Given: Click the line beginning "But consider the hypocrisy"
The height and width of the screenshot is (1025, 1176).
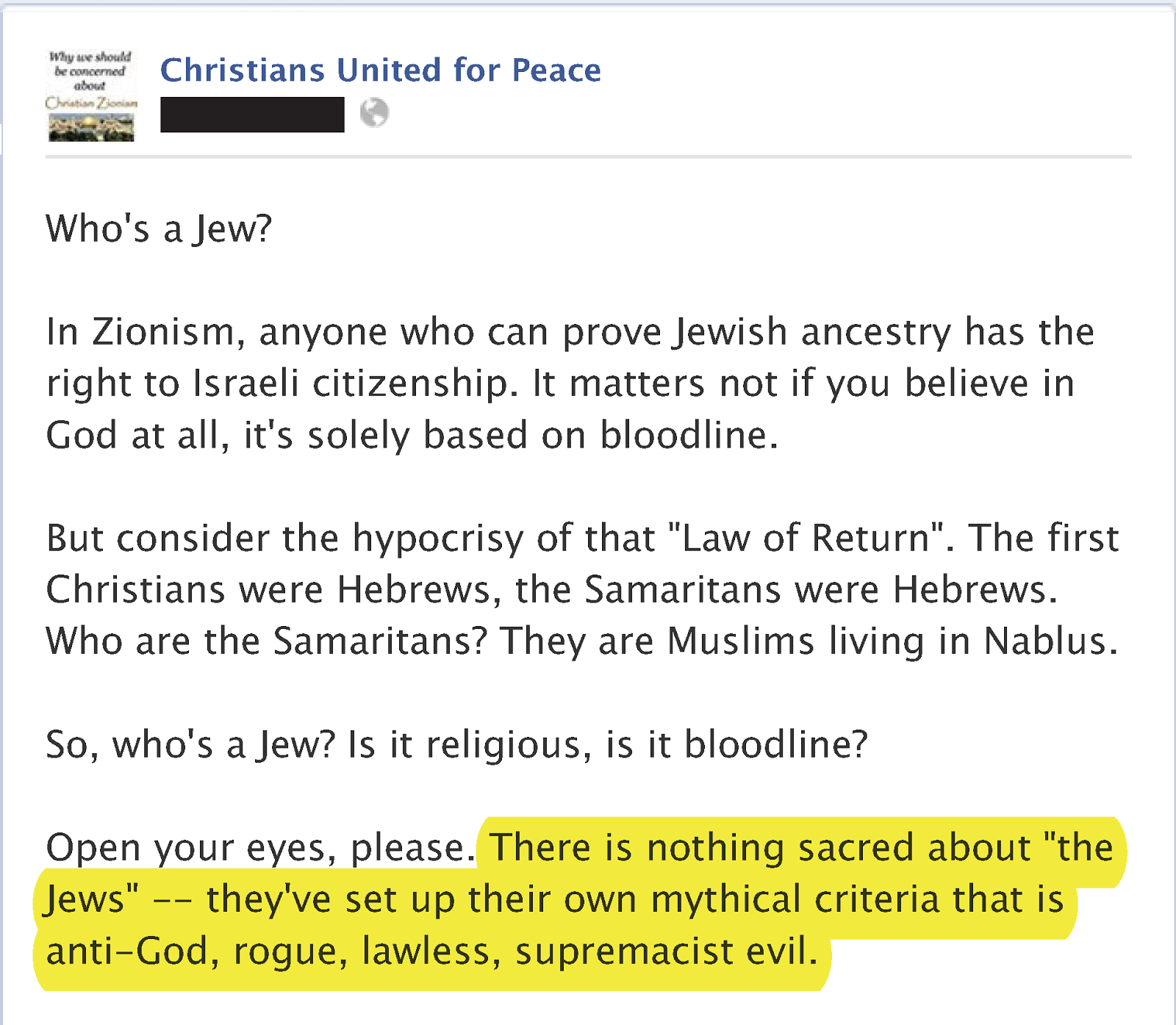Looking at the screenshot, I should [582, 539].
